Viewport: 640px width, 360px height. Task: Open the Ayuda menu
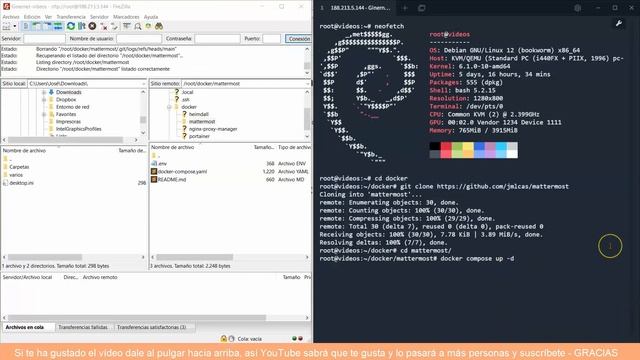(151, 17)
